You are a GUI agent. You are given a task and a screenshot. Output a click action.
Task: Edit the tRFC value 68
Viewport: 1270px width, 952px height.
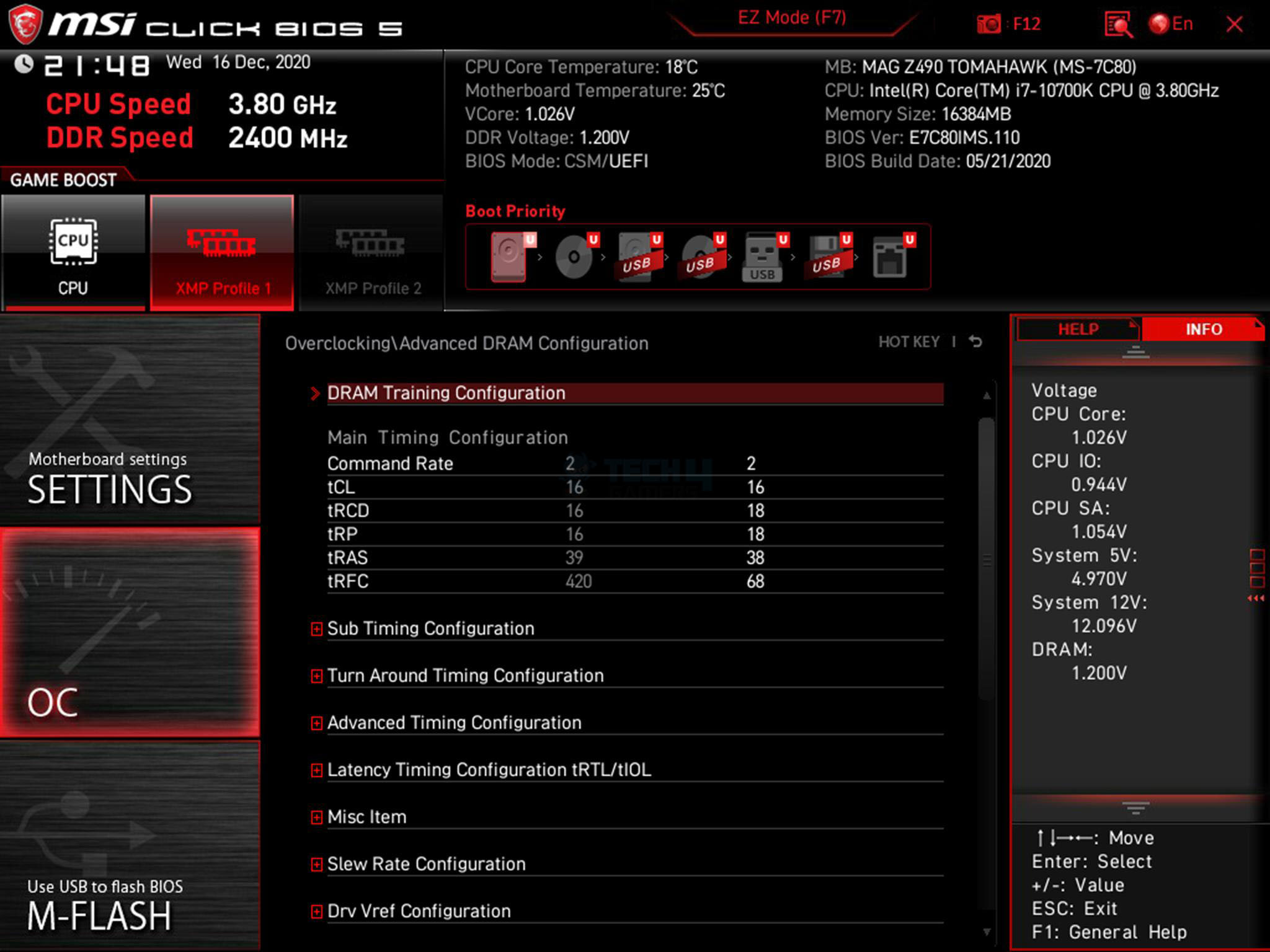(755, 581)
